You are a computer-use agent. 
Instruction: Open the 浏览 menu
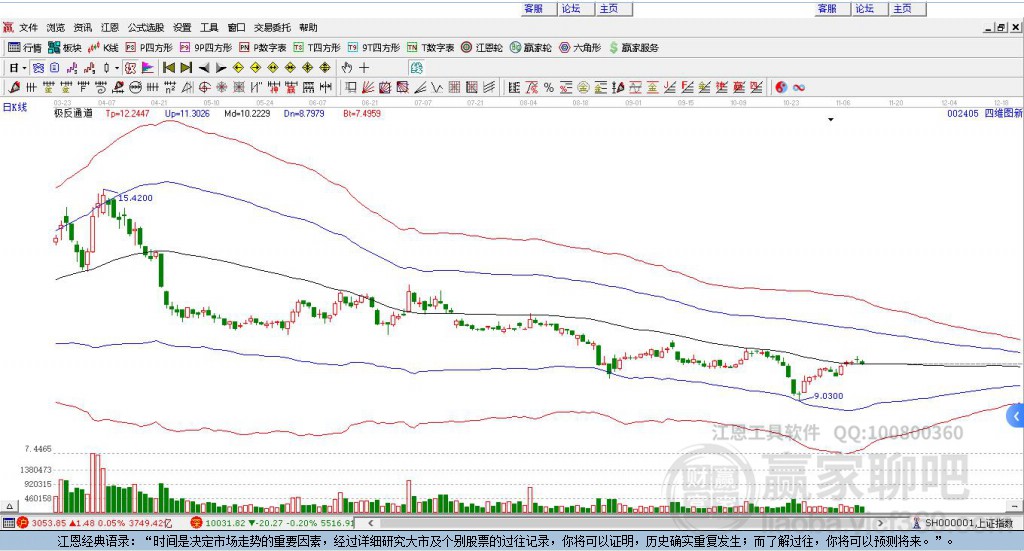(56, 27)
